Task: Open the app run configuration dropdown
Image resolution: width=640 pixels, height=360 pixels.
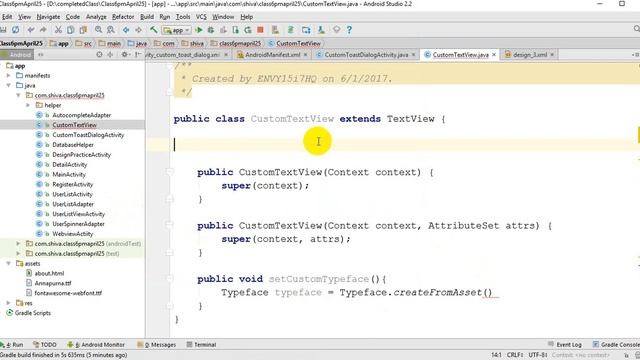Action: [x=176, y=30]
